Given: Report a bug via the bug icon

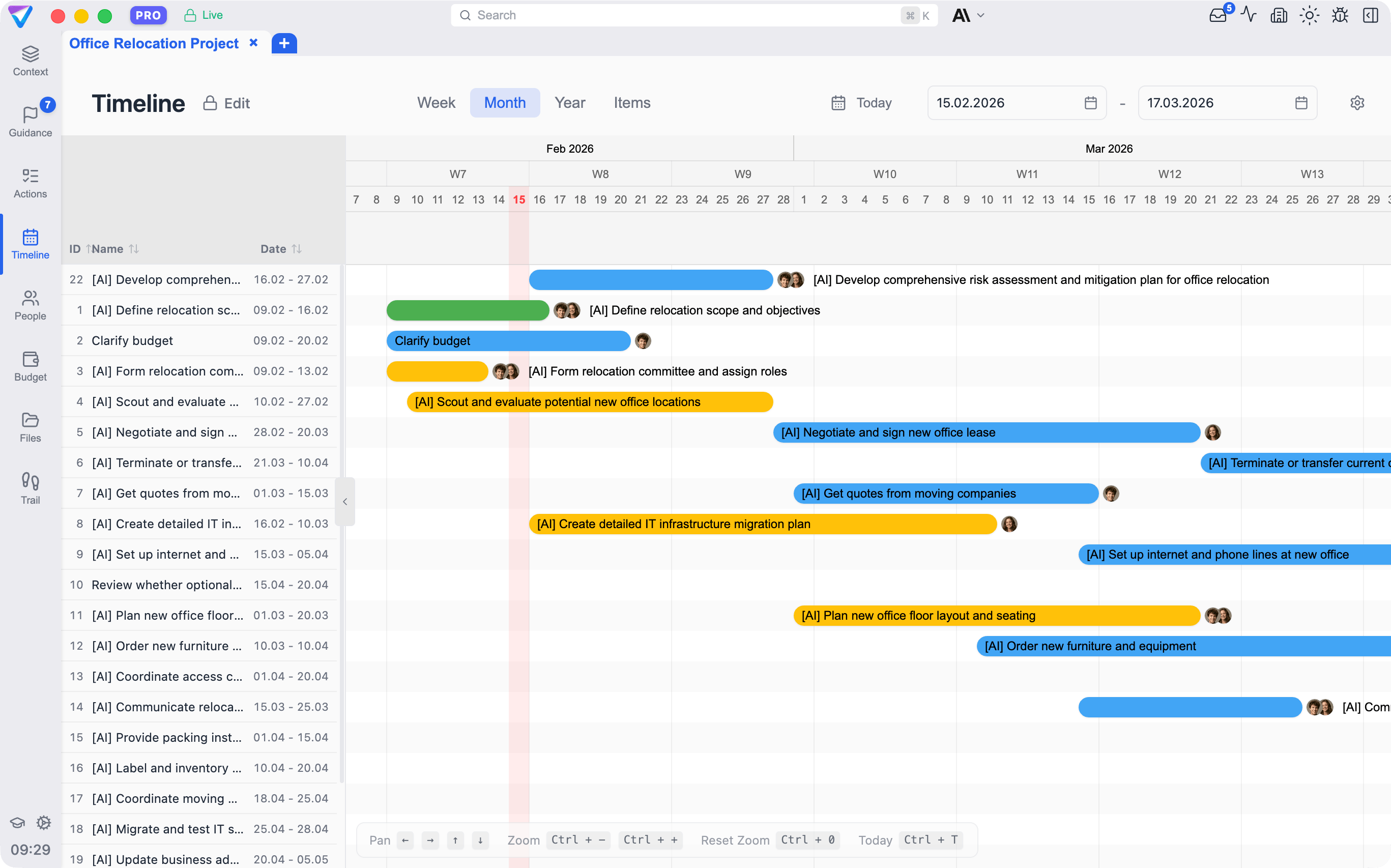Looking at the screenshot, I should coord(1340,15).
